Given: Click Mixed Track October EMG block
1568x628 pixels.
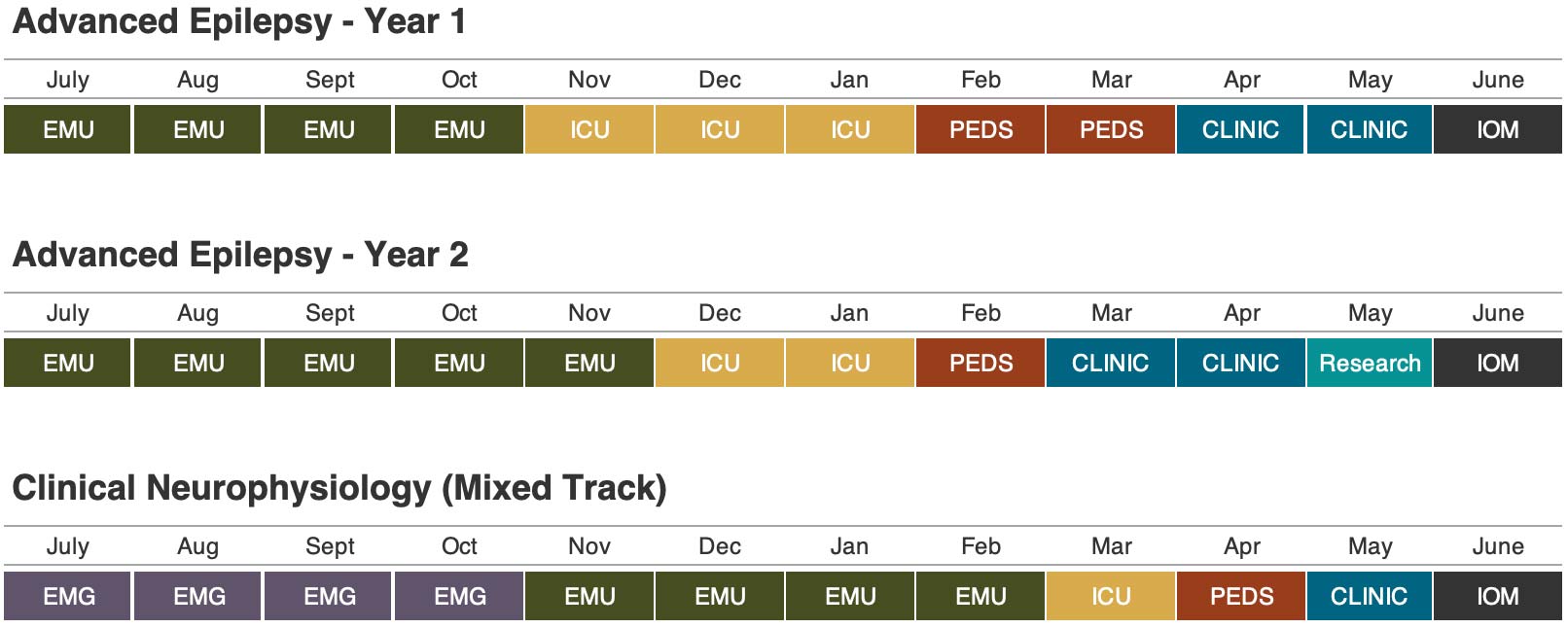Looking at the screenshot, I should (459, 596).
